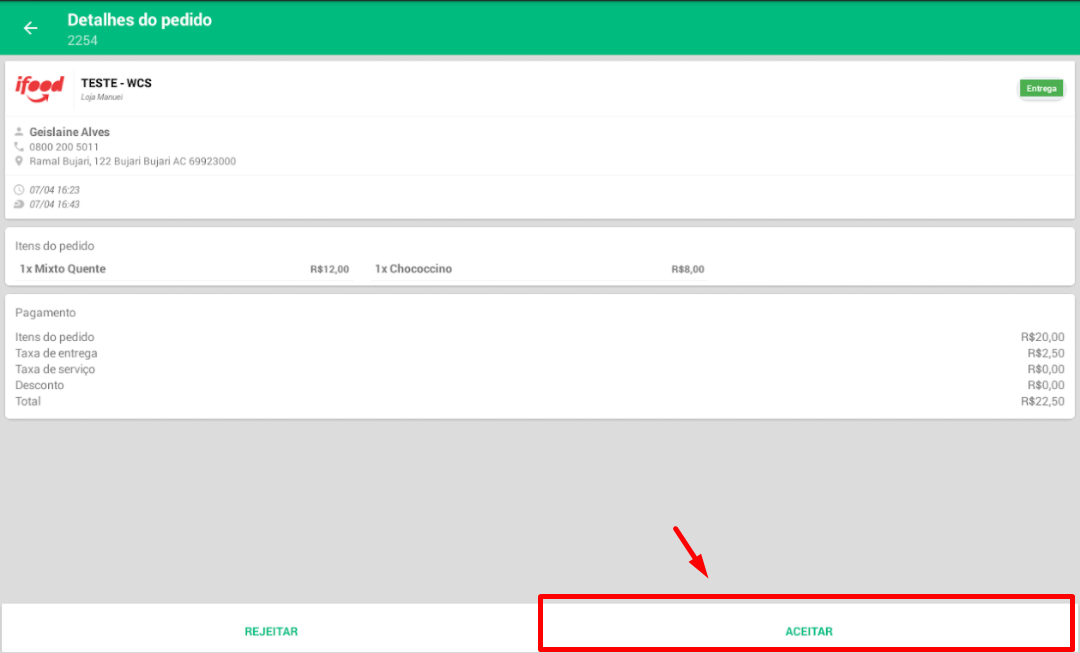Click the iFood logo
The height and width of the screenshot is (653, 1080).
39,88
